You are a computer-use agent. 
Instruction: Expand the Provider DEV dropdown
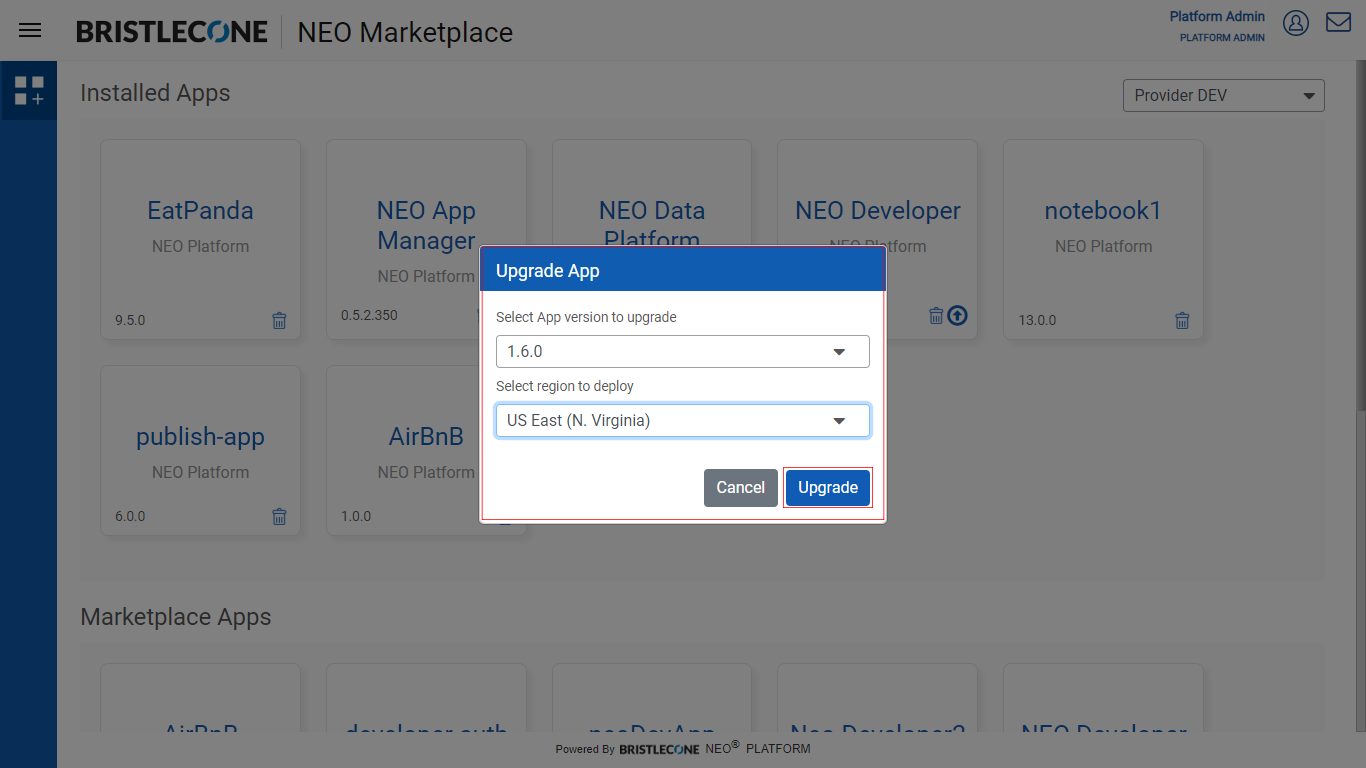pos(1224,96)
